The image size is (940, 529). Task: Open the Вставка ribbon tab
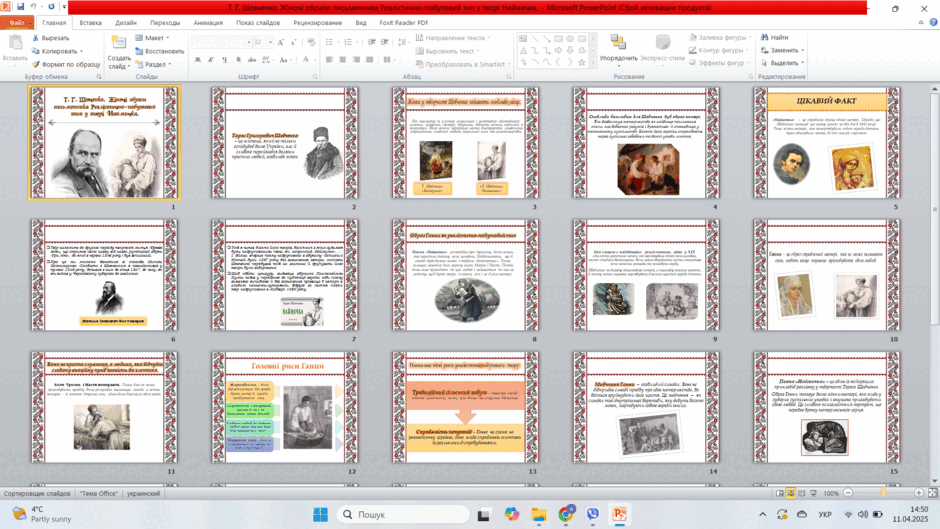point(91,23)
